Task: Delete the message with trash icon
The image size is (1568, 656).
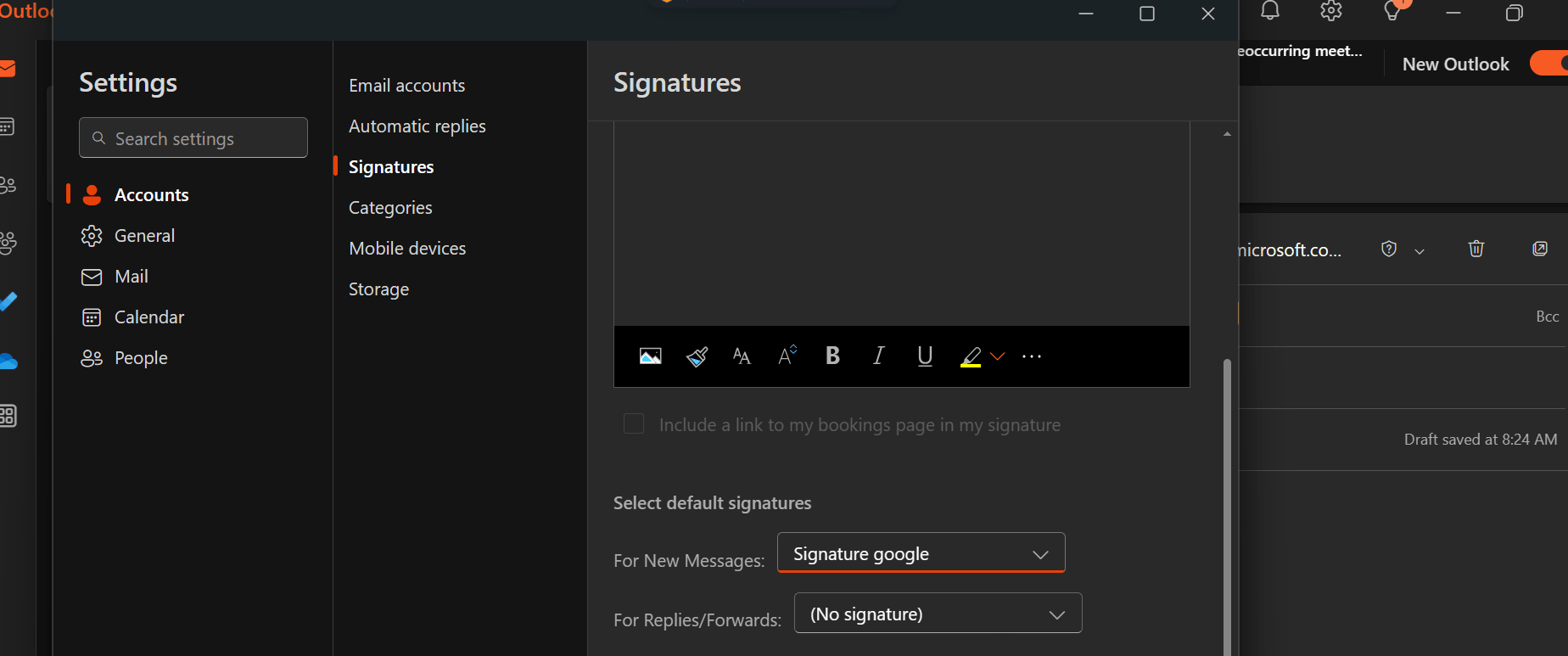Action: [x=1476, y=249]
